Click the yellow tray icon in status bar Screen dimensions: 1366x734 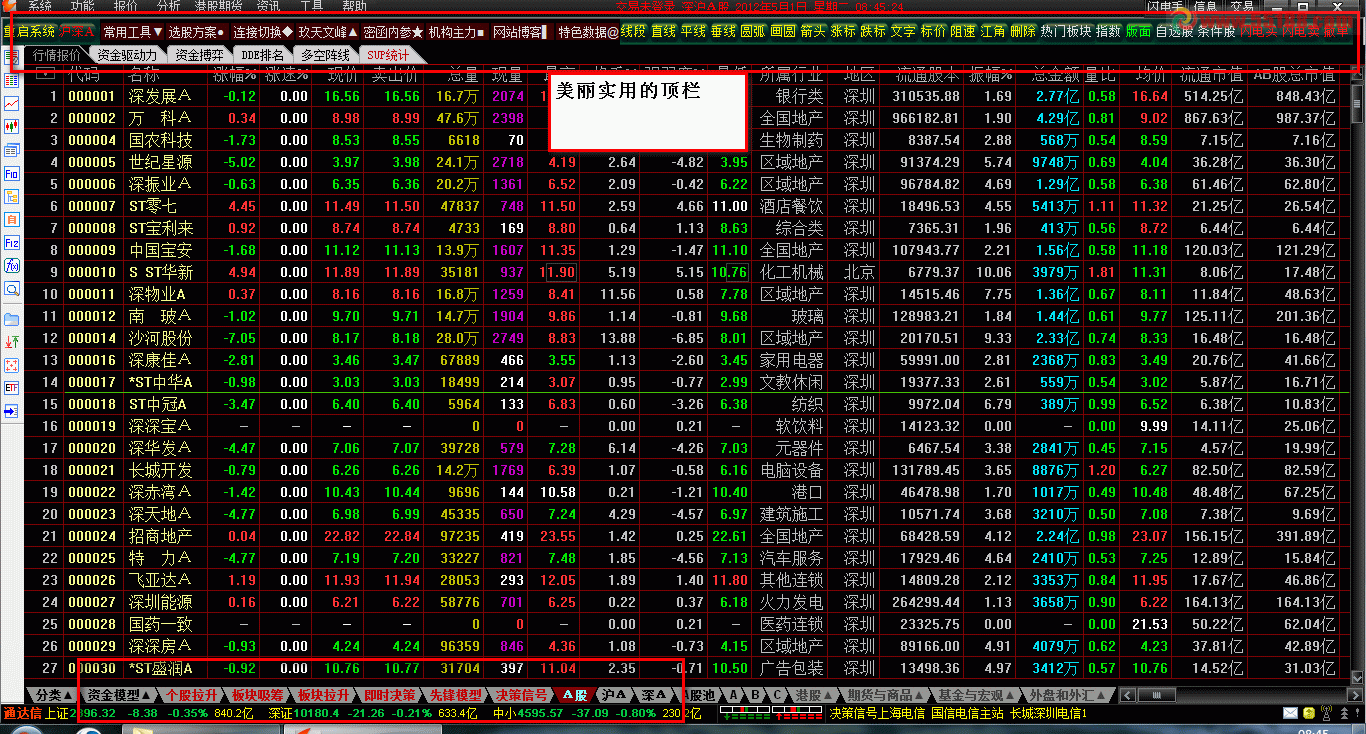point(1309,713)
